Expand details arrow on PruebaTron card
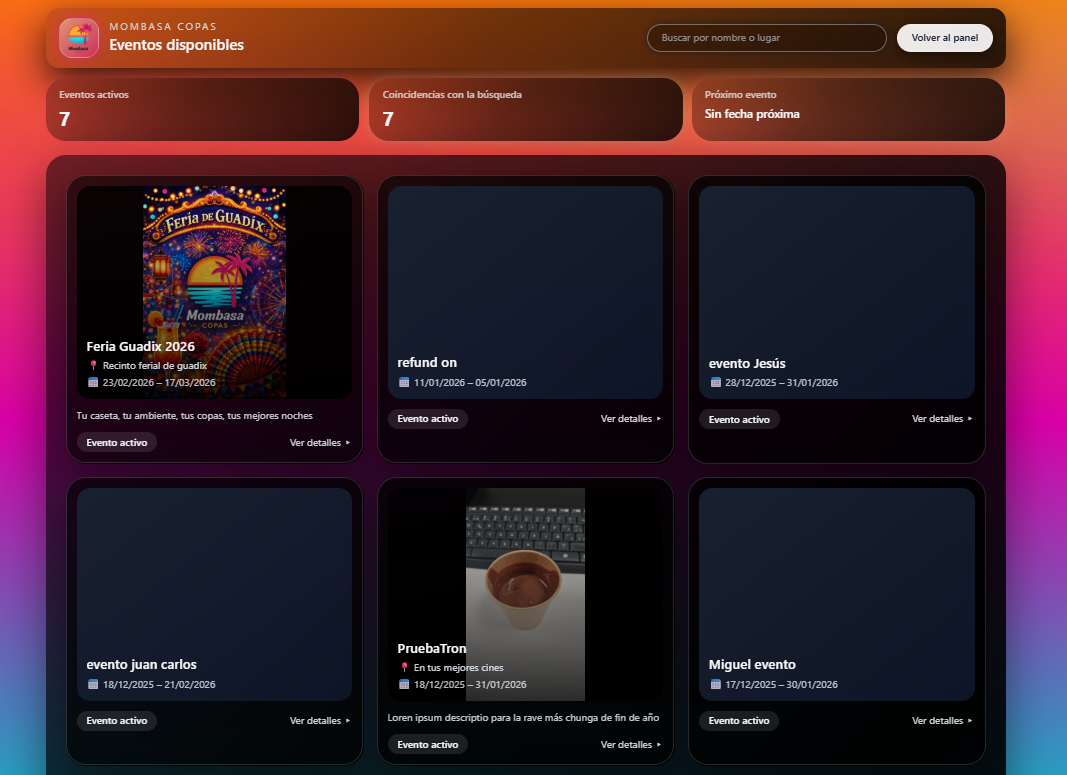This screenshot has height=775, width=1067. coord(660,744)
